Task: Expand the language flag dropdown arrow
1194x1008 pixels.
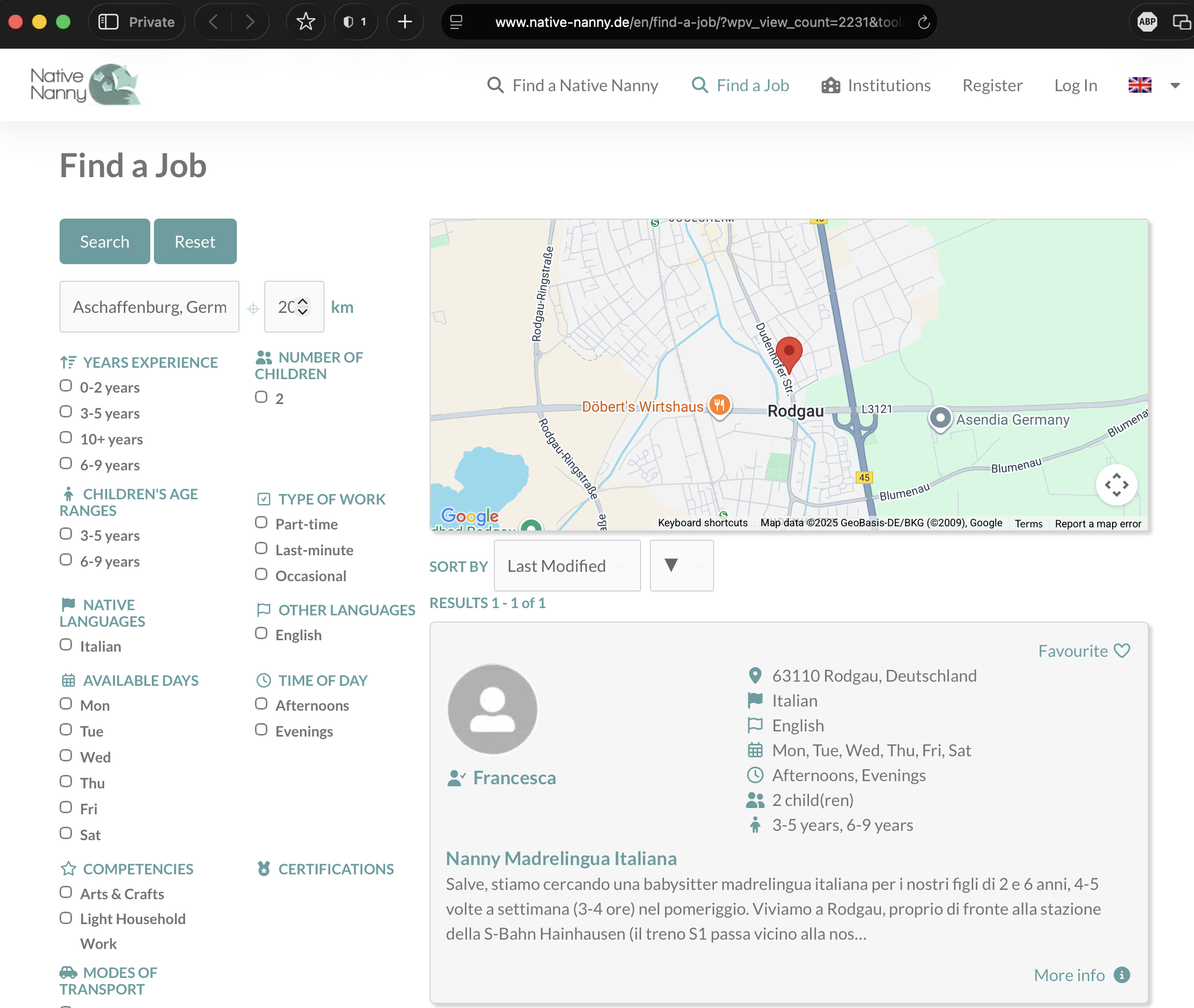Action: pos(1175,85)
